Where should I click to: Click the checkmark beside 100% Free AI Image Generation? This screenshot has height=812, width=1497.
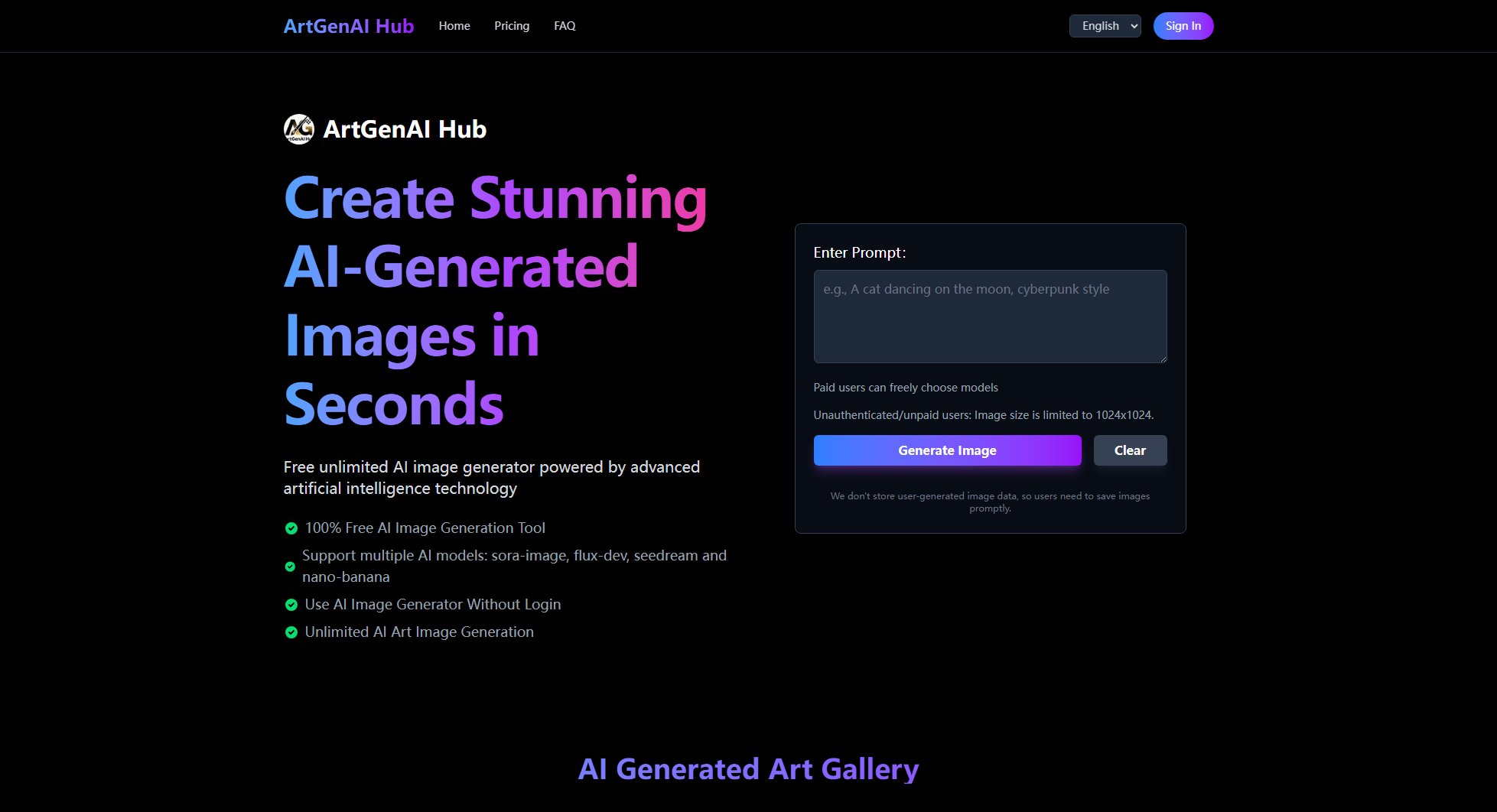[291, 528]
